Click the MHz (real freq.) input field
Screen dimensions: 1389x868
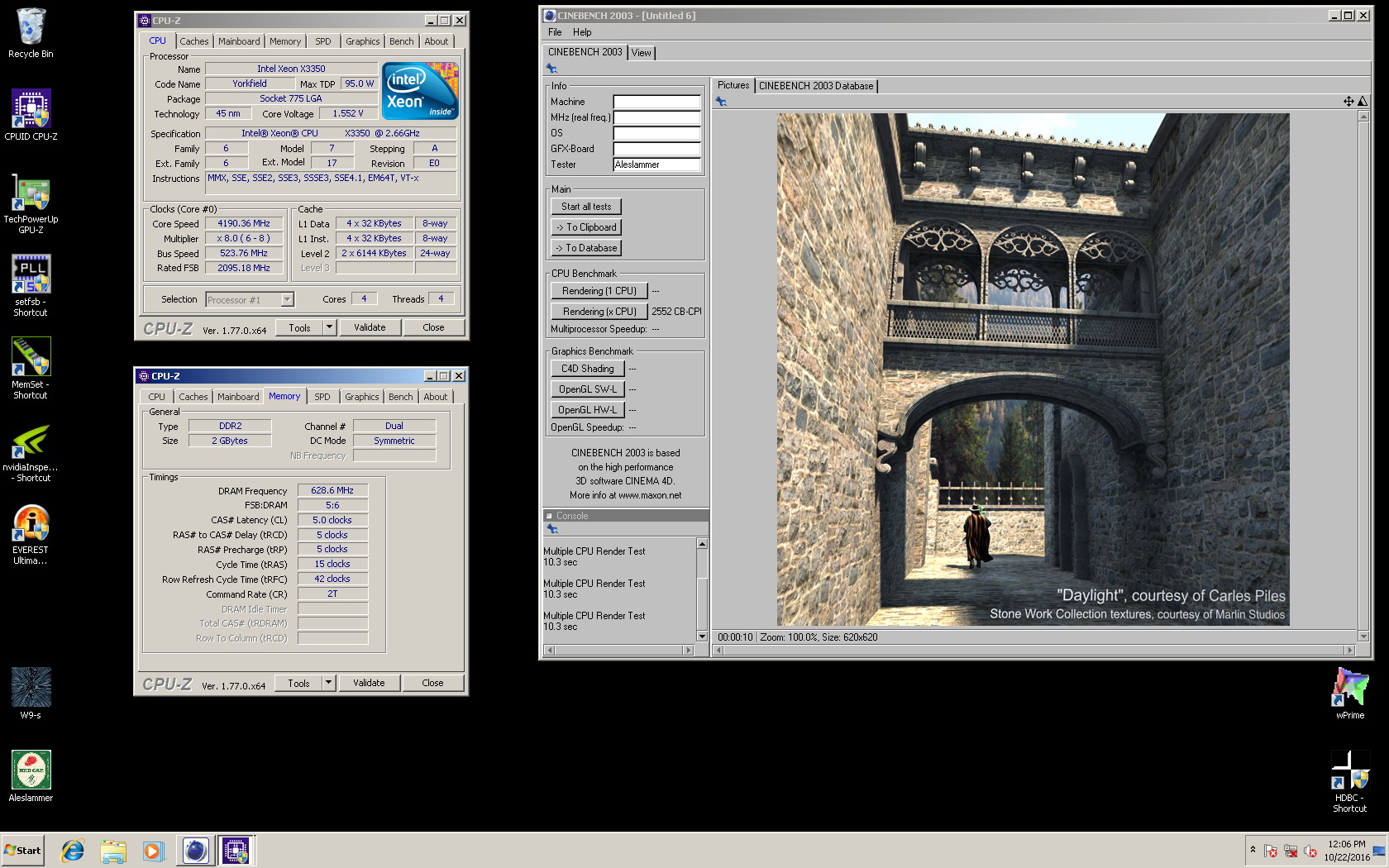[657, 117]
